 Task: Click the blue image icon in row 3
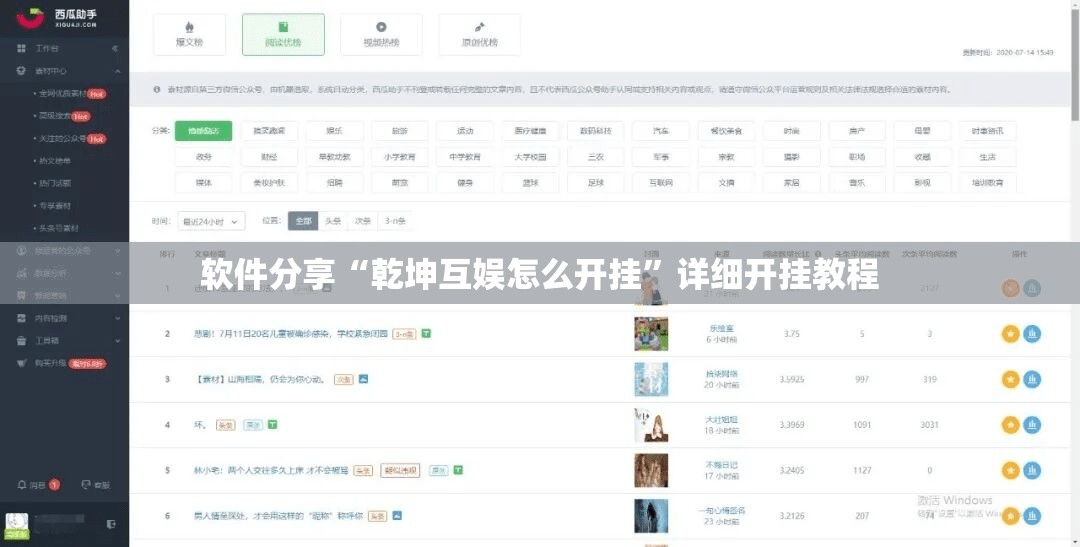[x=363, y=379]
